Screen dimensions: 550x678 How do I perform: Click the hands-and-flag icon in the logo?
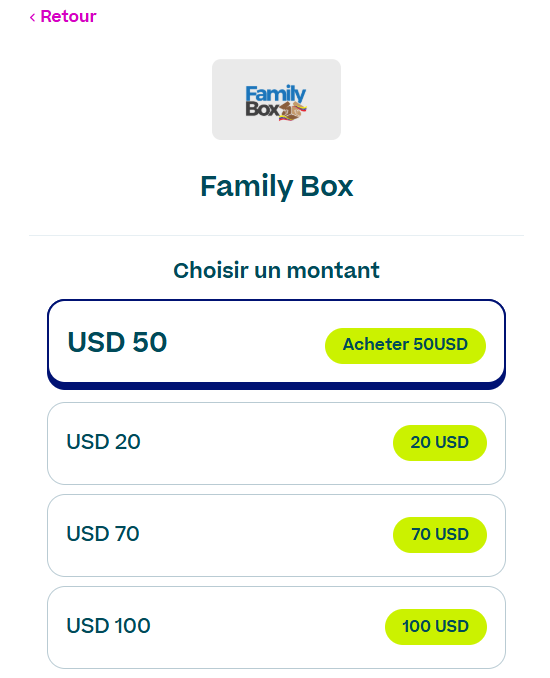[x=293, y=112]
